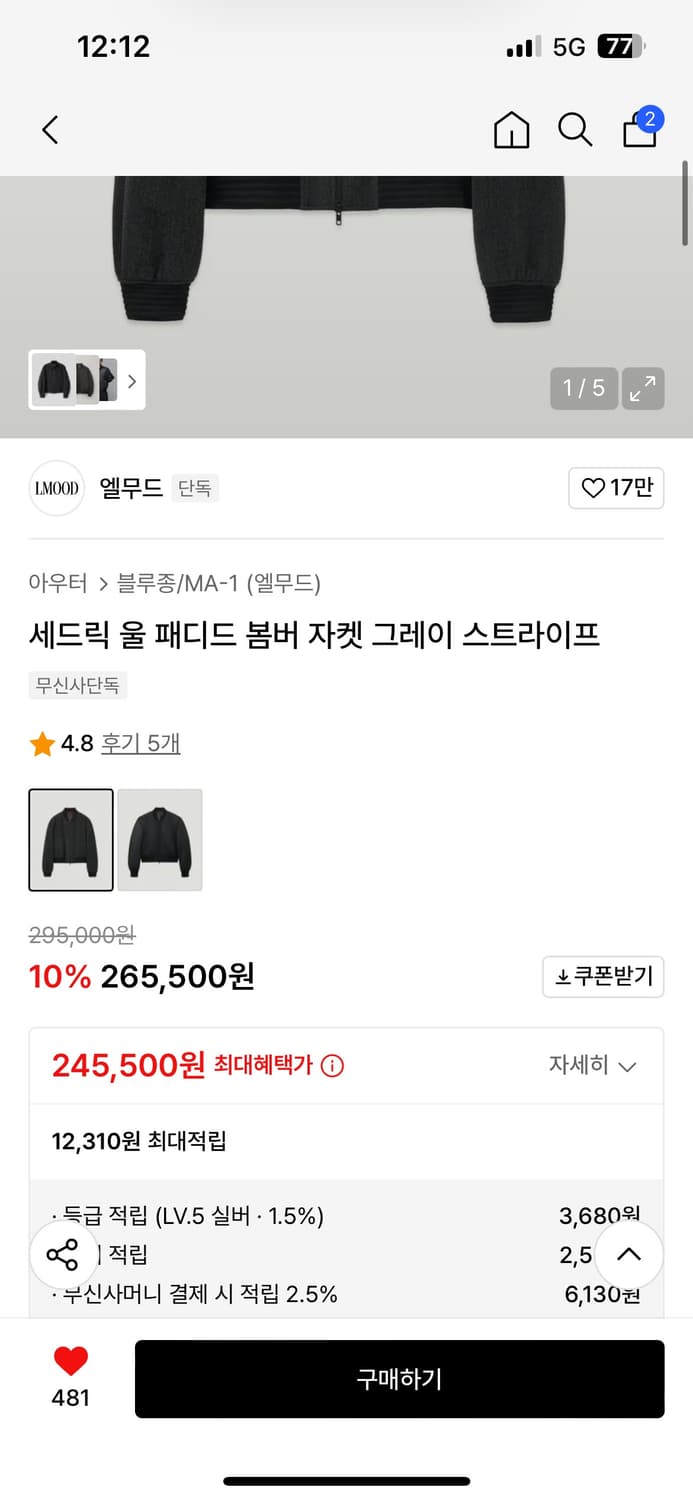Image resolution: width=693 pixels, height=1500 pixels.
Task: Open the shopping cart with 2 items
Action: (639, 131)
